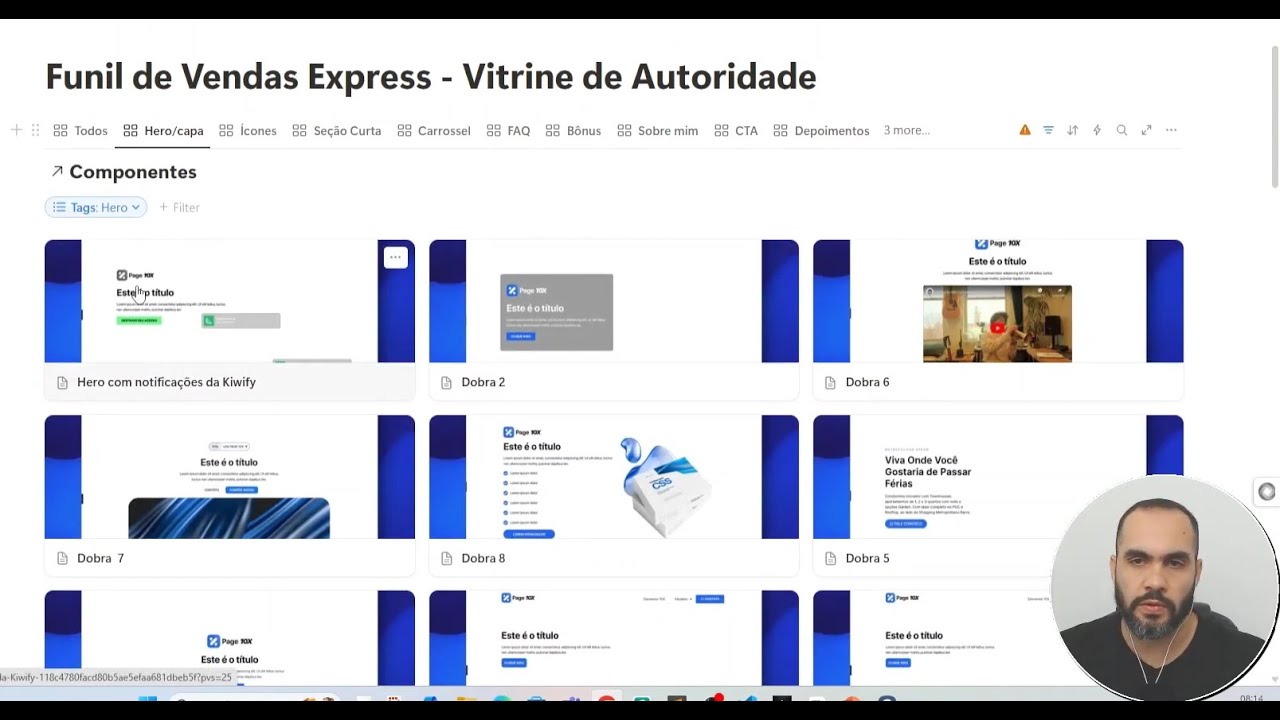Open the Ícones view tab

(247, 131)
